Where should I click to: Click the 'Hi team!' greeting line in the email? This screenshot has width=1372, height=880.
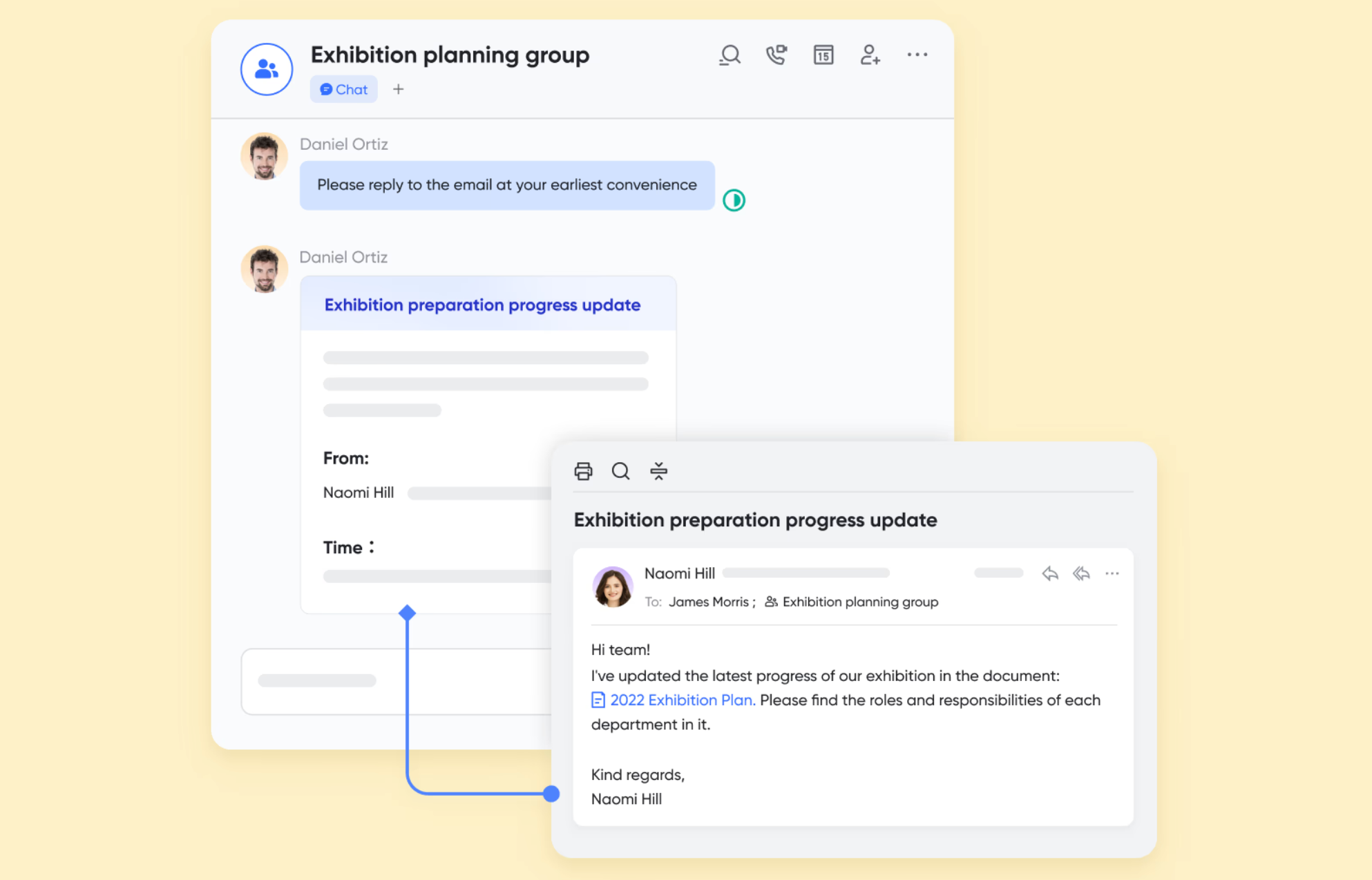[x=620, y=650]
